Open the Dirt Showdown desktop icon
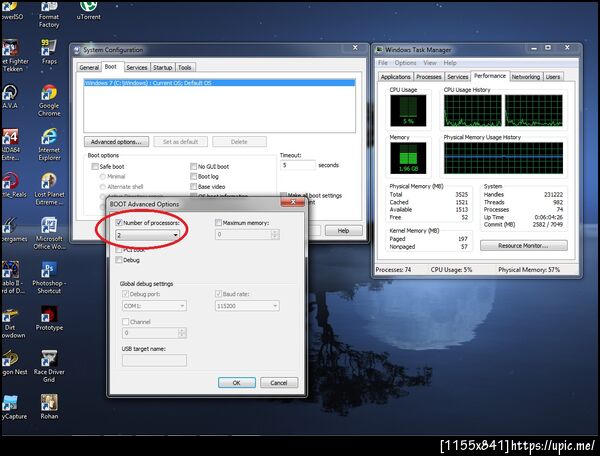This screenshot has width=600, height=456. pos(12,322)
